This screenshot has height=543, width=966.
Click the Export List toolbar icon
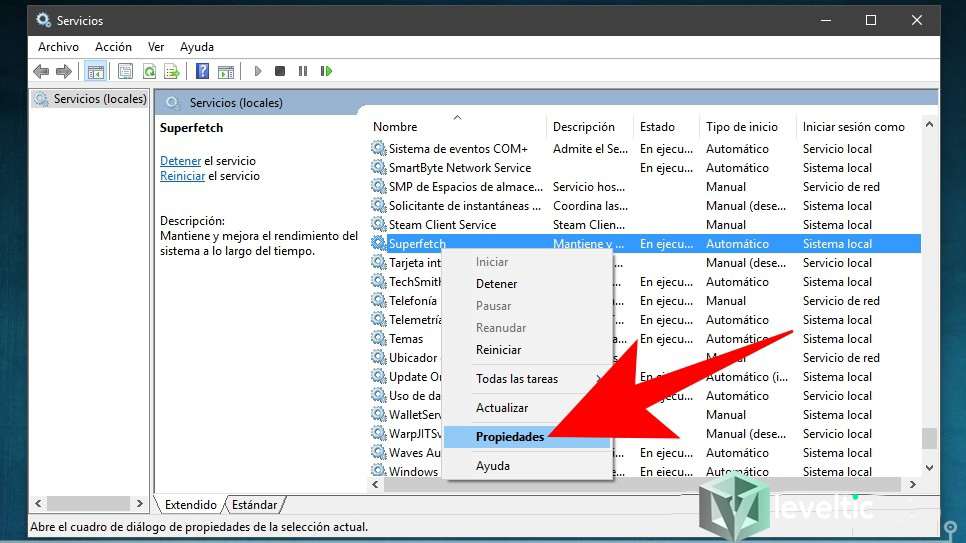pyautogui.click(x=172, y=71)
